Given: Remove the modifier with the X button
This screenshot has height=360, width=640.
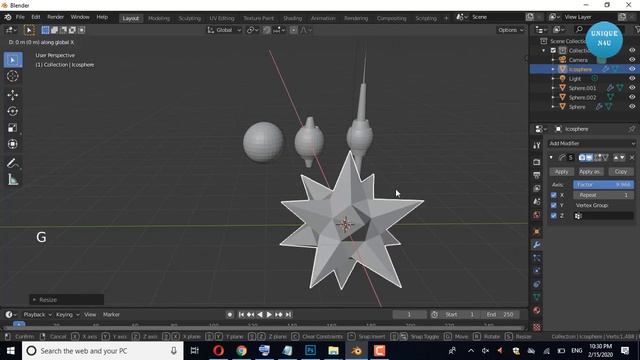Looking at the screenshot, I should pyautogui.click(x=632, y=158).
